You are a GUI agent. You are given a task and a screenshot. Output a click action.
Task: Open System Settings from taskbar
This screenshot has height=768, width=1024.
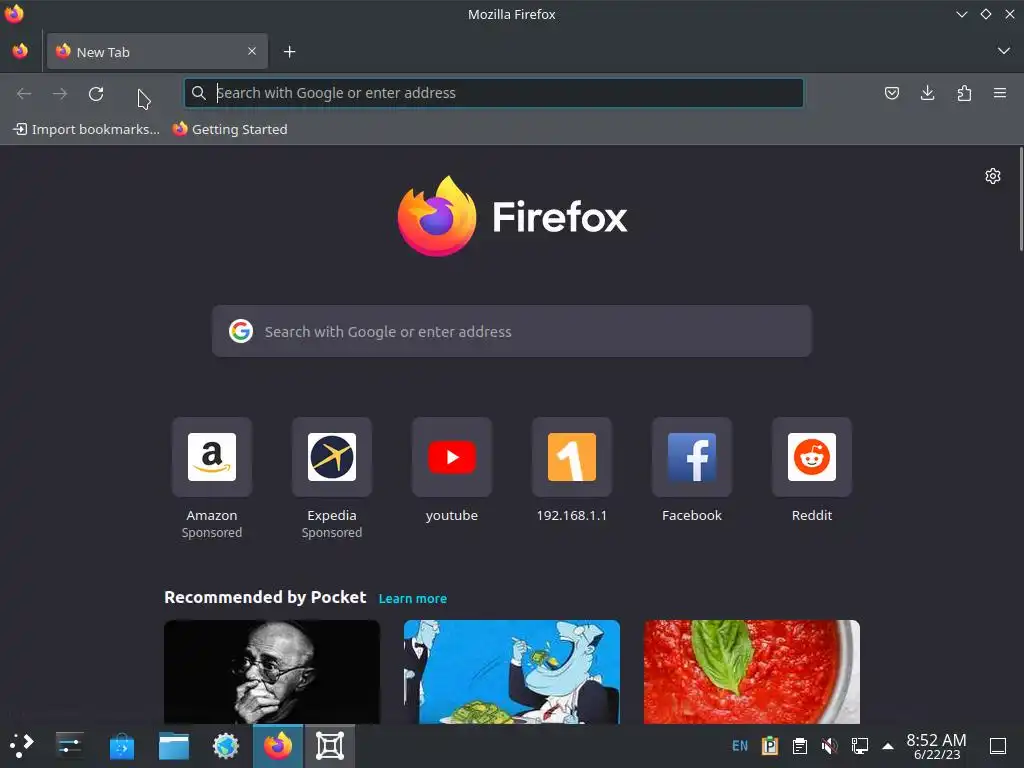point(69,745)
